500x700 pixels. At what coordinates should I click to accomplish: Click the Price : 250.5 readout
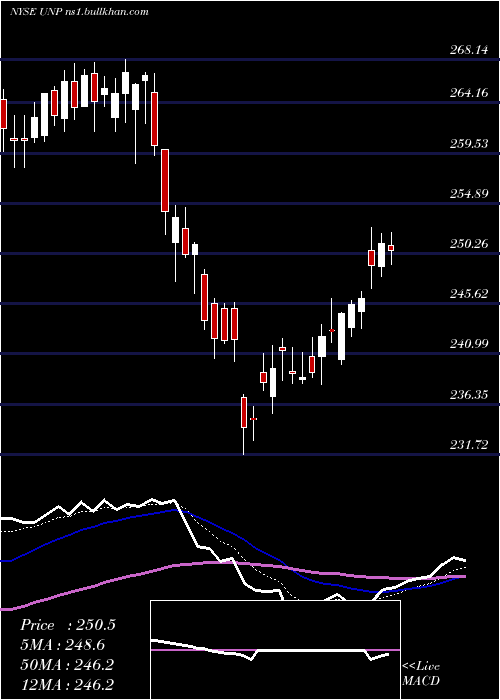68,625
